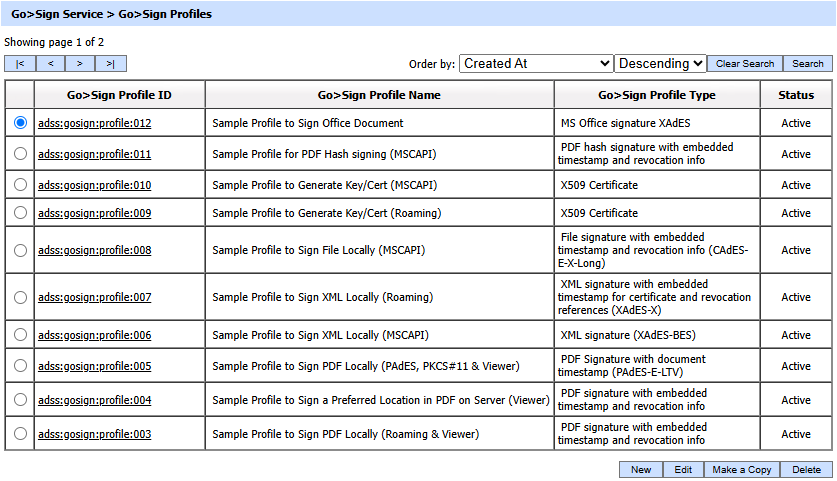The width and height of the screenshot is (837, 481).
Task: Open the adss:gosign:profile:007 link
Action: [x=94, y=297]
